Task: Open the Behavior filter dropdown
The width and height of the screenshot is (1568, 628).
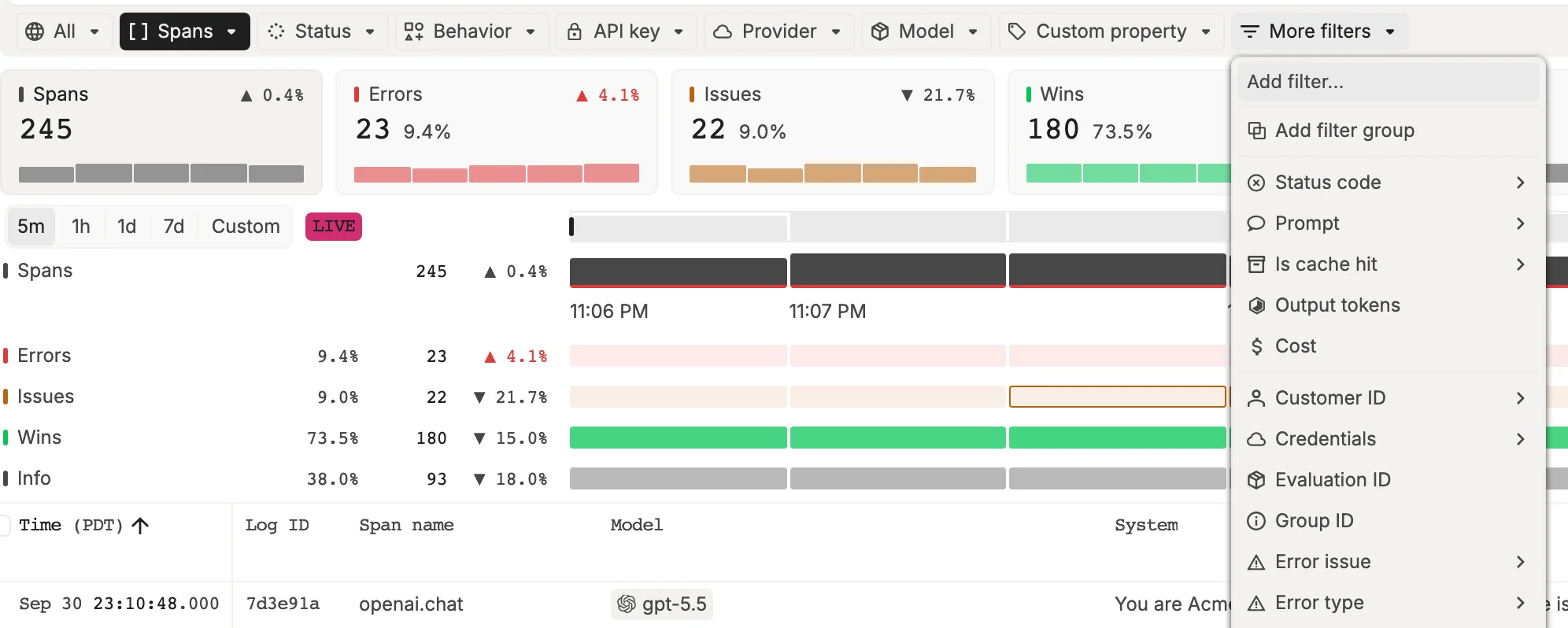Action: [x=472, y=31]
